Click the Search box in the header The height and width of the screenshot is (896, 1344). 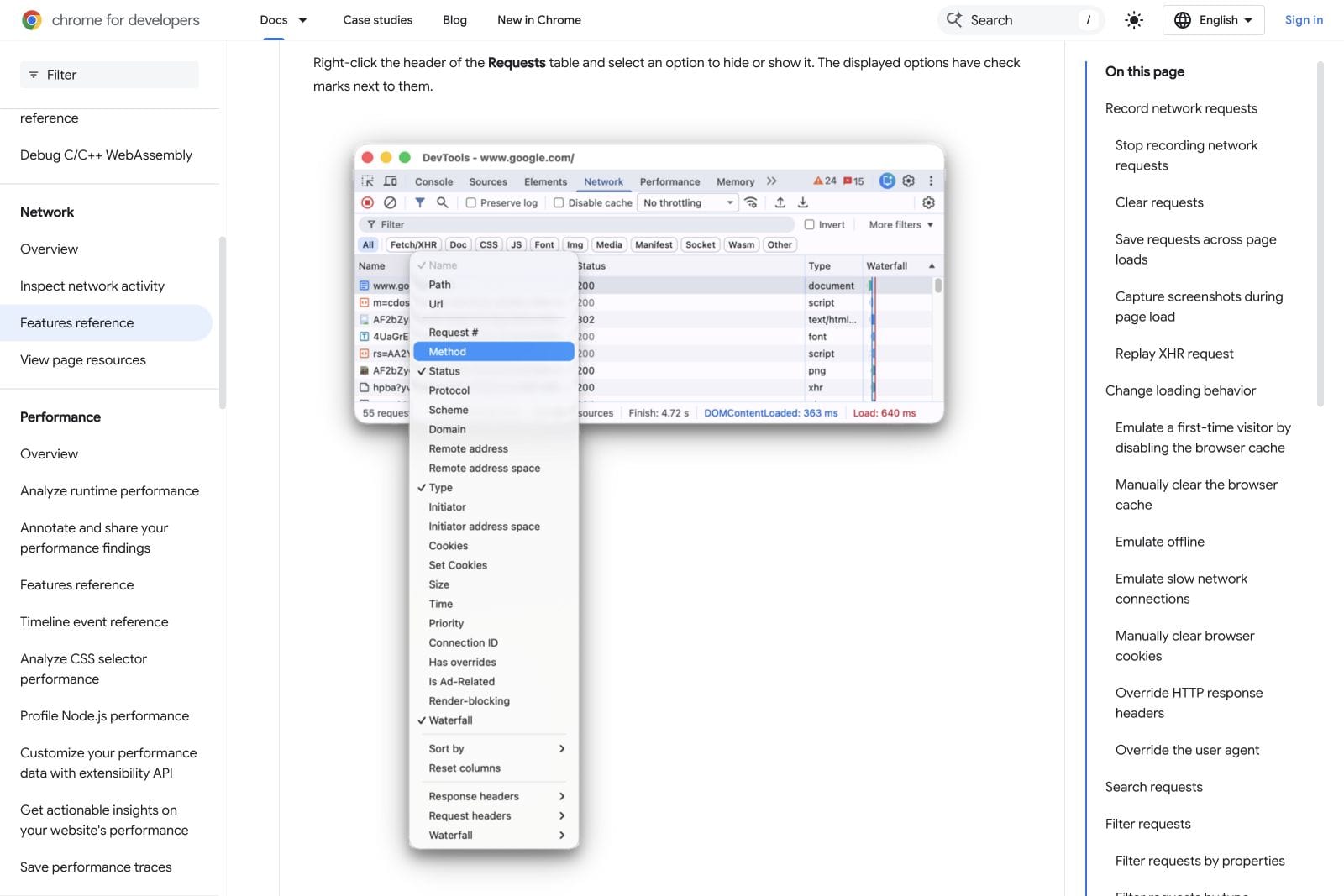pos(1021,20)
